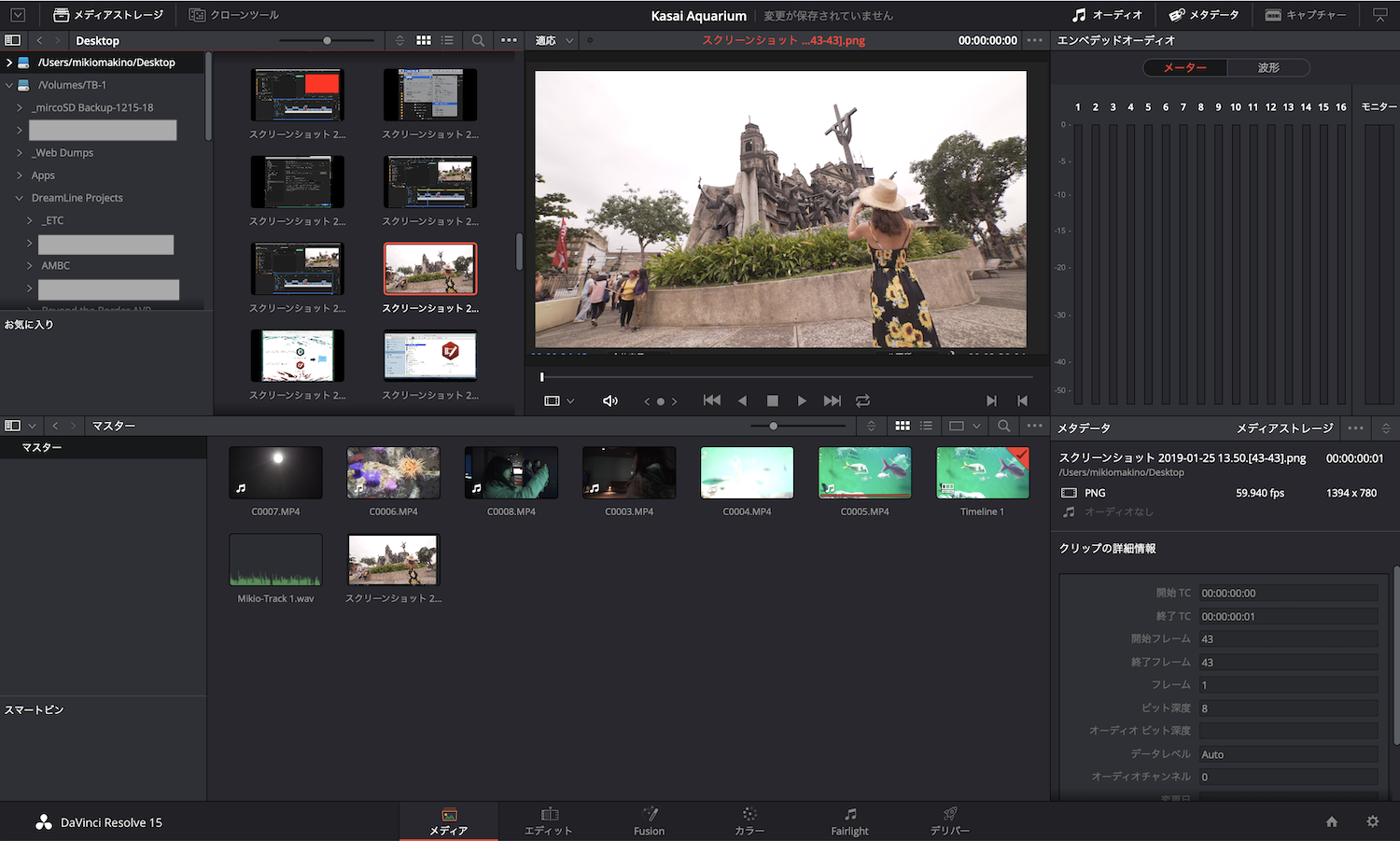The width and height of the screenshot is (1400, 841).
Task: Open the メディアストレージ panel
Action: click(x=108, y=15)
